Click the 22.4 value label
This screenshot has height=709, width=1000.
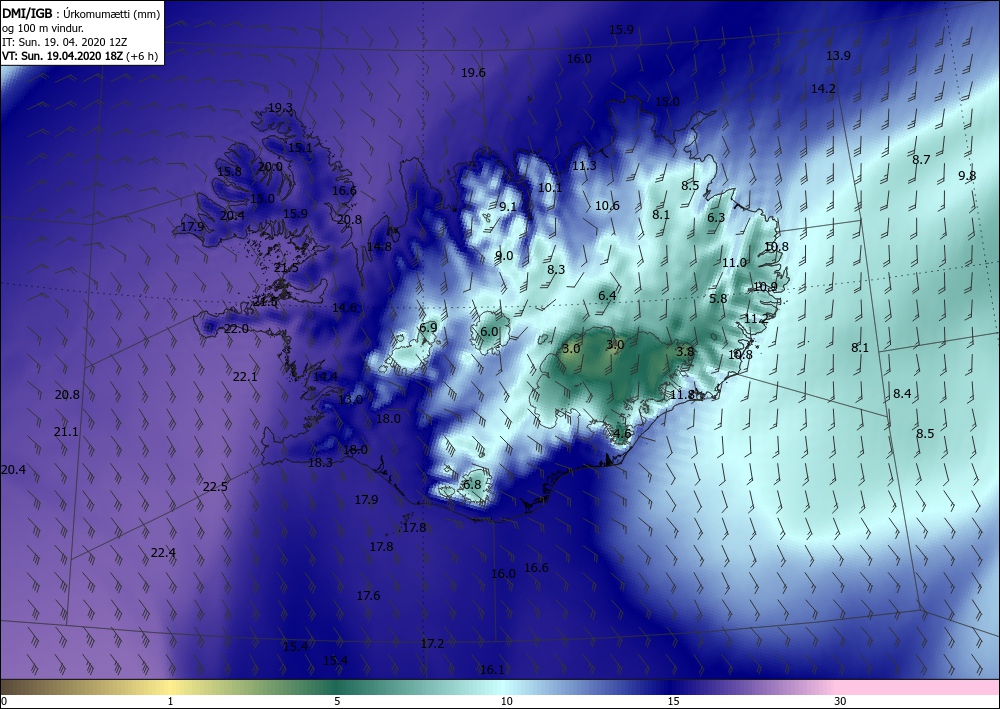click(163, 552)
